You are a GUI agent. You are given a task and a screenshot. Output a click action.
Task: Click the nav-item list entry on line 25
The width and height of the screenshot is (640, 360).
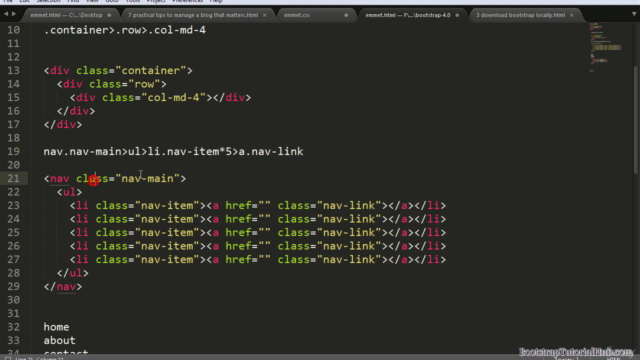258,232
